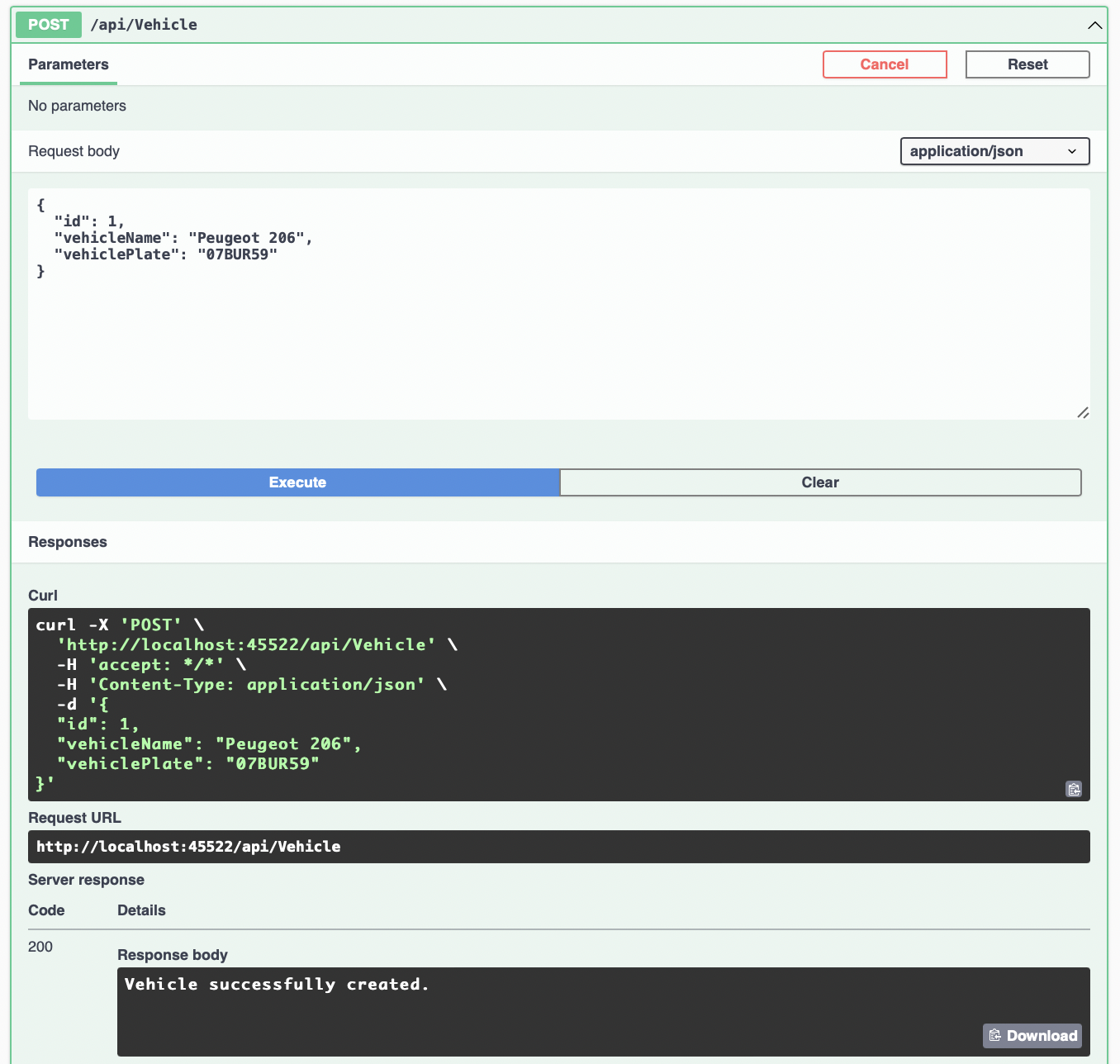Screen dimensions: 1120x1064
Task: Open the Responses section header
Action: coord(67,542)
